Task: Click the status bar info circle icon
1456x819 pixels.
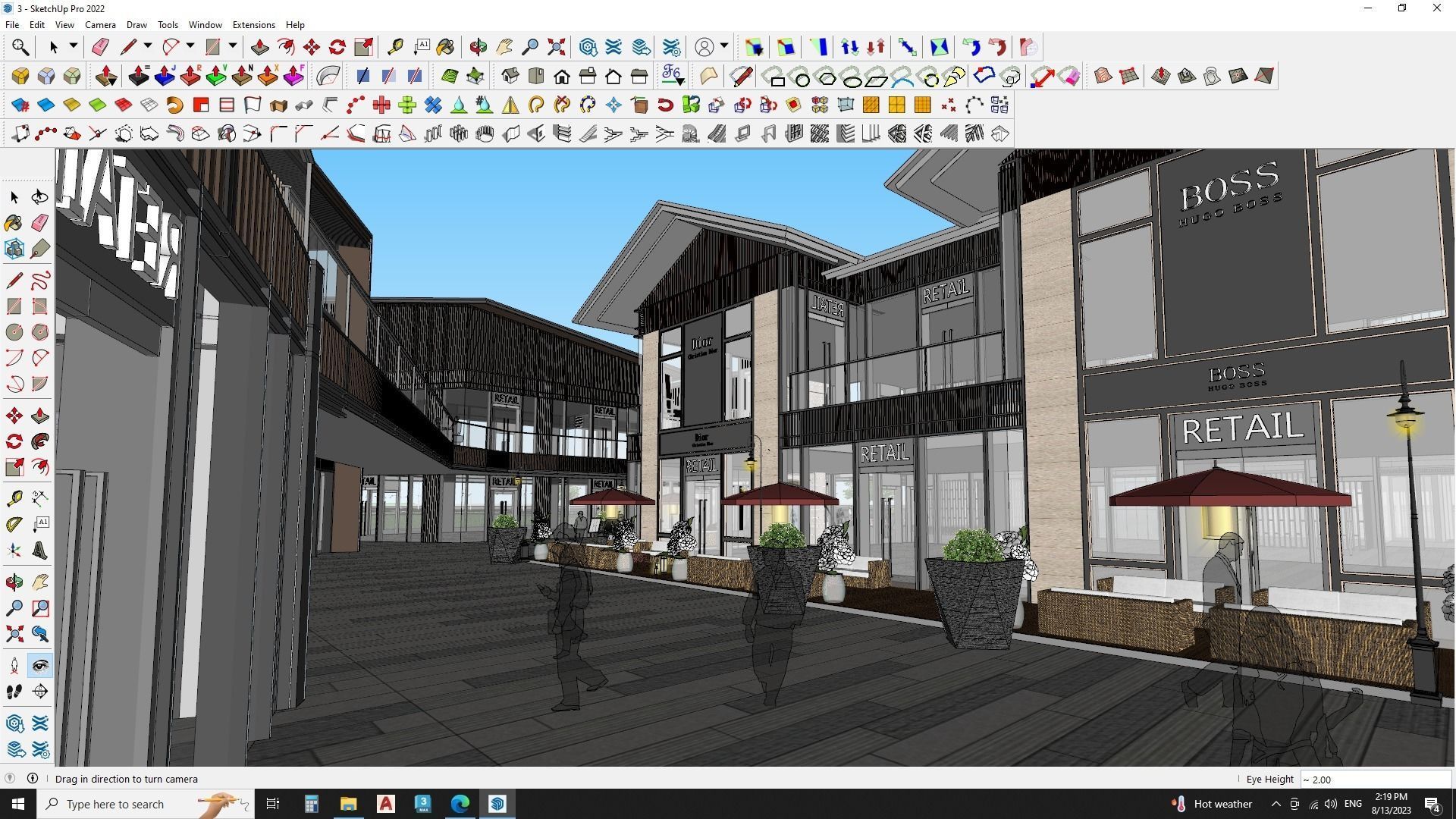Action: tap(33, 778)
